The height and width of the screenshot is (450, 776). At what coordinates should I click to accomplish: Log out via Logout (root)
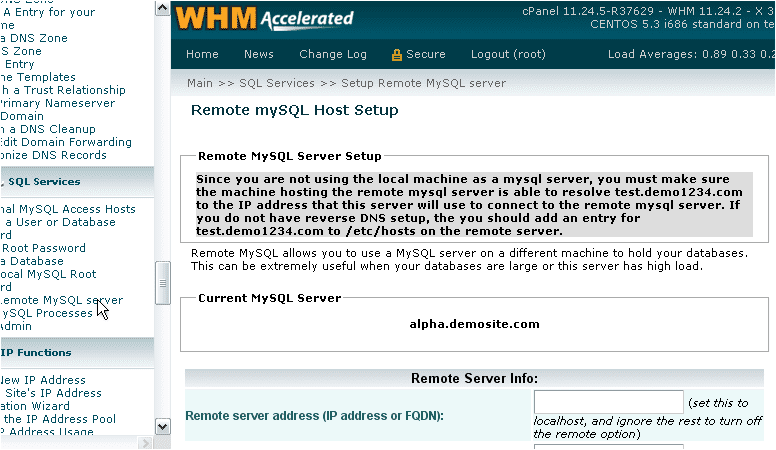point(508,54)
